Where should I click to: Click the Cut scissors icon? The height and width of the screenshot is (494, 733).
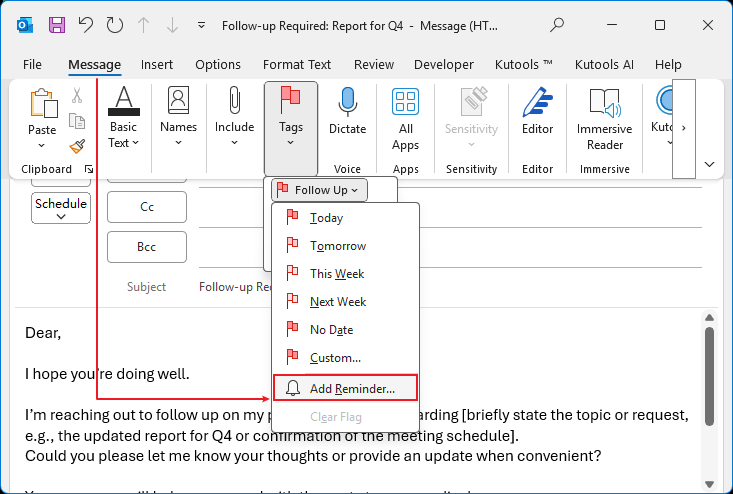click(x=77, y=95)
